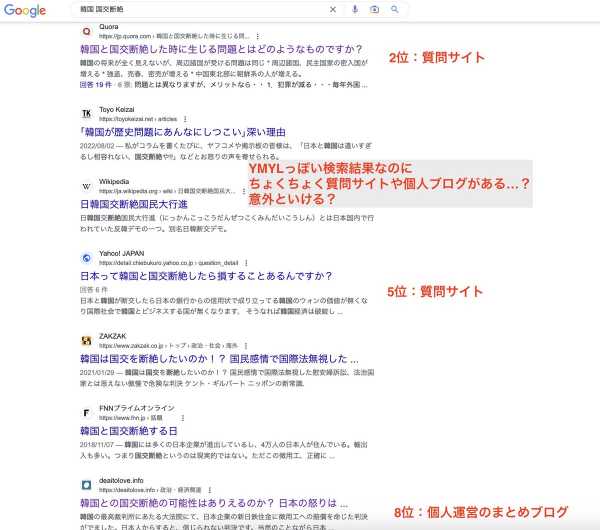Open more options for Wikipedia result
Image resolution: width=600 pixels, height=530 pixels.
click(243, 191)
